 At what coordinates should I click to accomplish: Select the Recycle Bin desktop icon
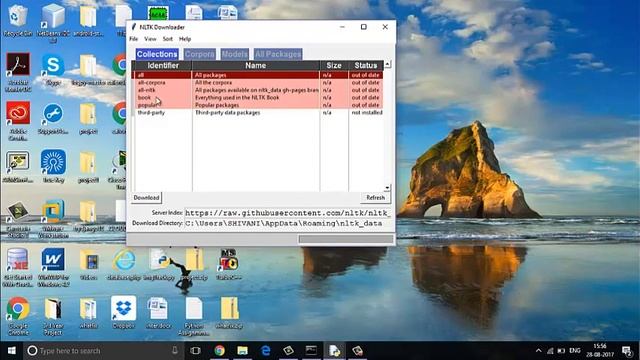(x=18, y=20)
